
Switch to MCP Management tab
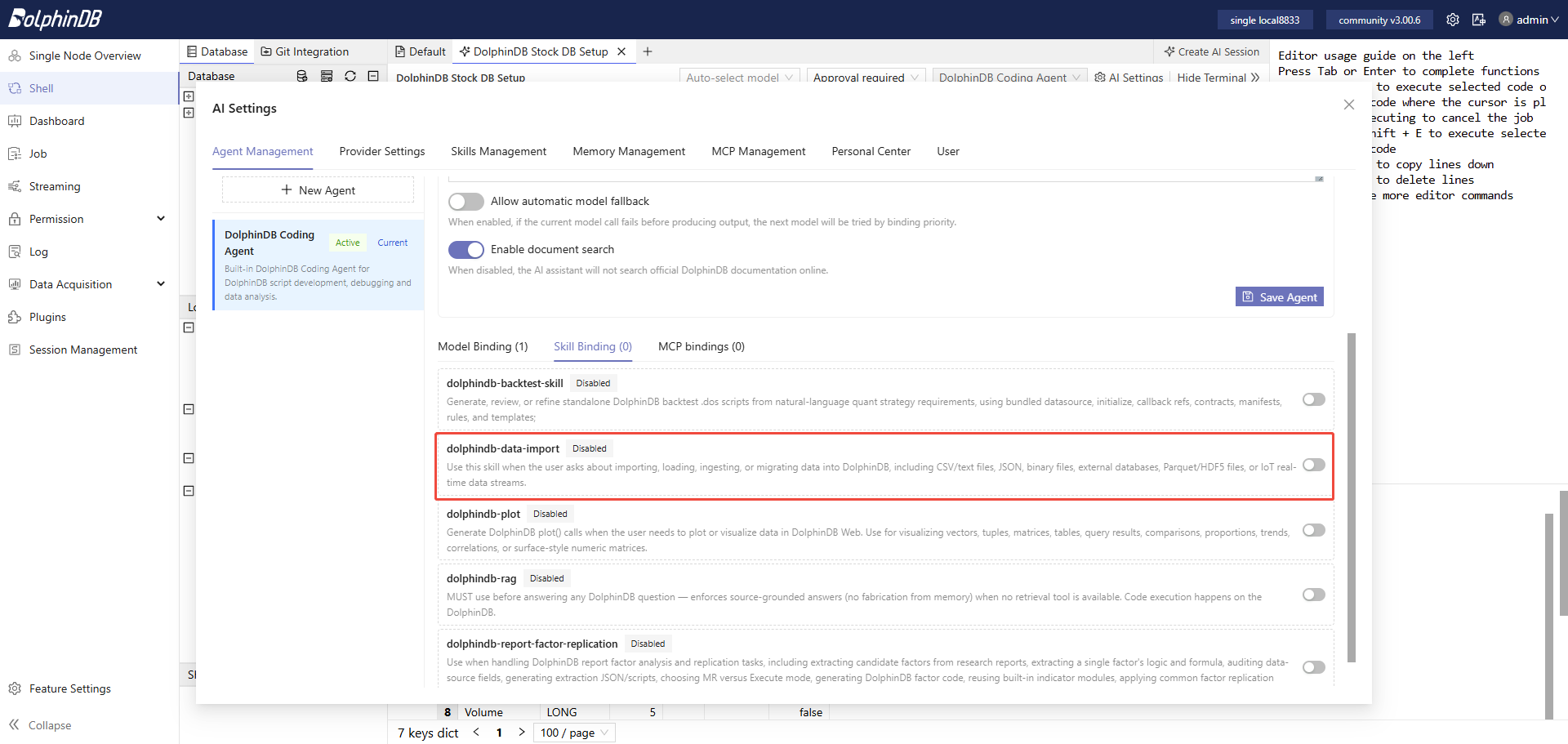pyautogui.click(x=759, y=151)
